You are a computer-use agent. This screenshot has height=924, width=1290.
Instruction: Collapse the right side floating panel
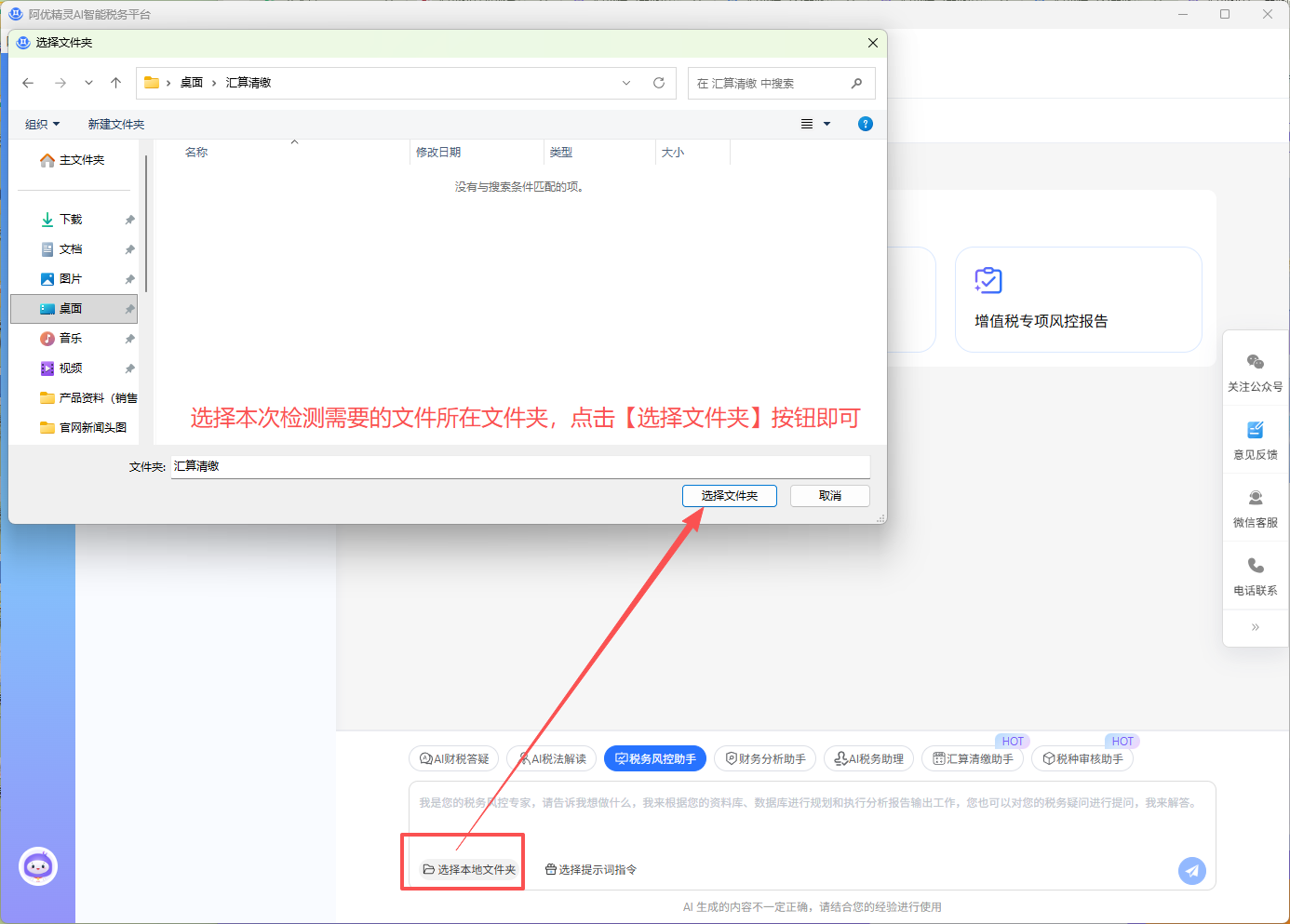(1255, 627)
